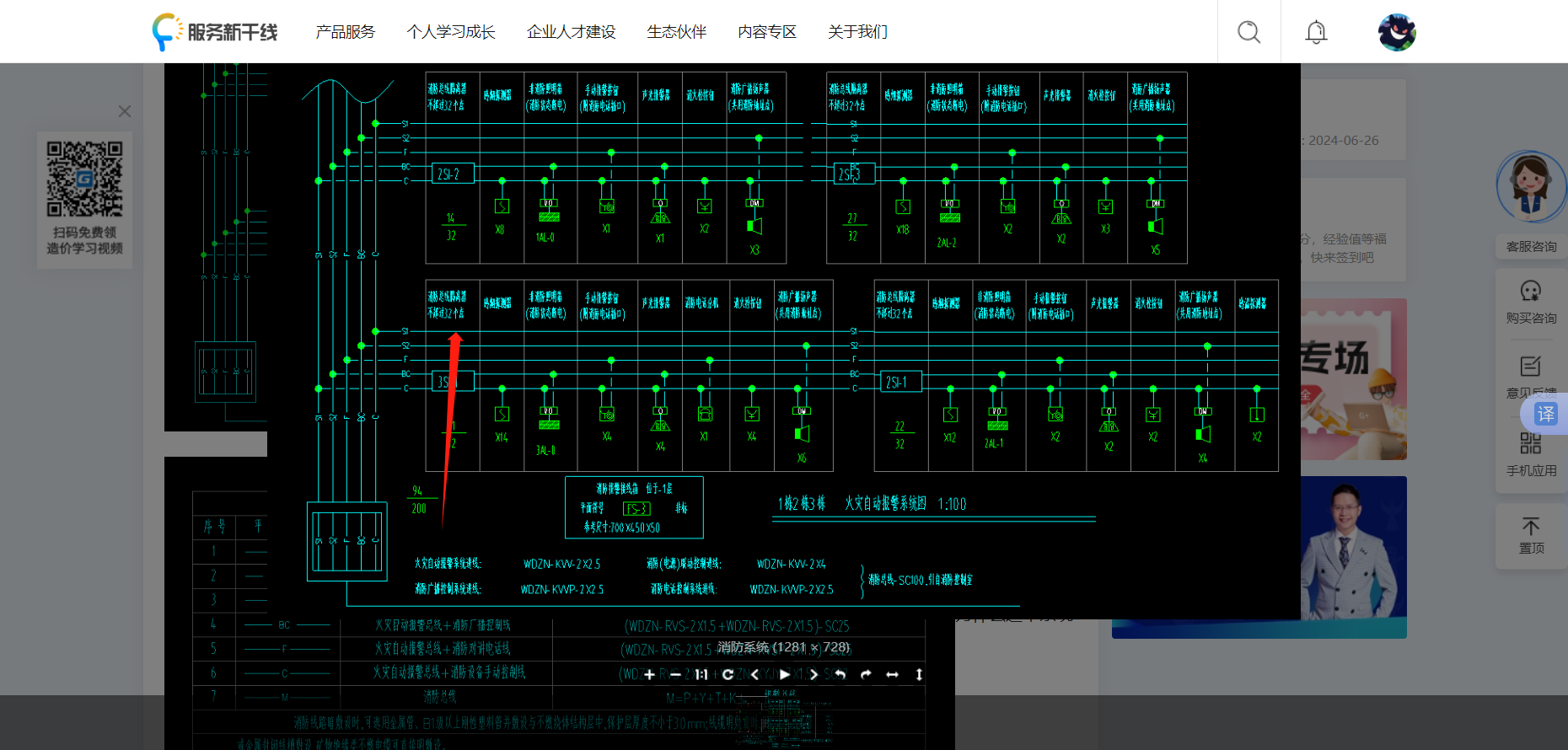Zoom out with the minus viewer icon

coord(675,674)
